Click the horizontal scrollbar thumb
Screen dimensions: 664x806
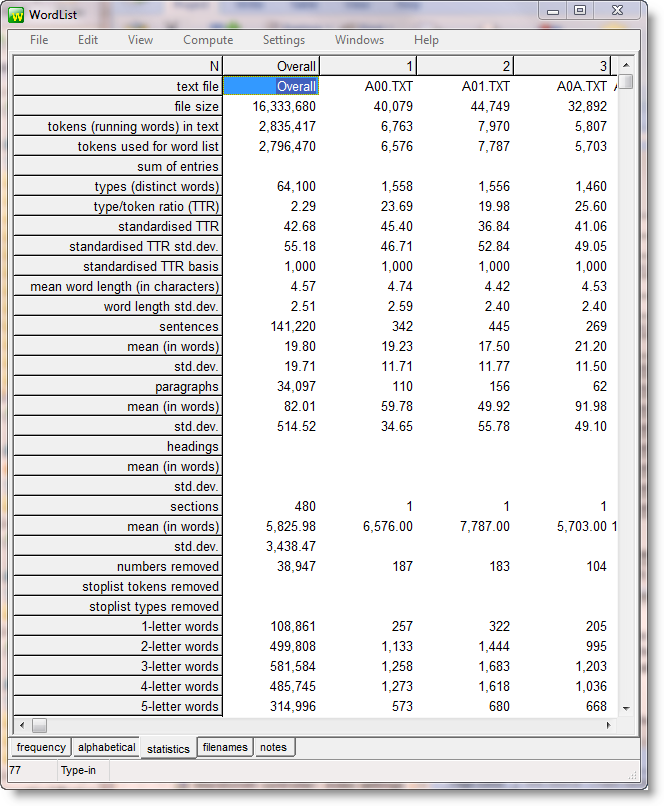pos(40,725)
